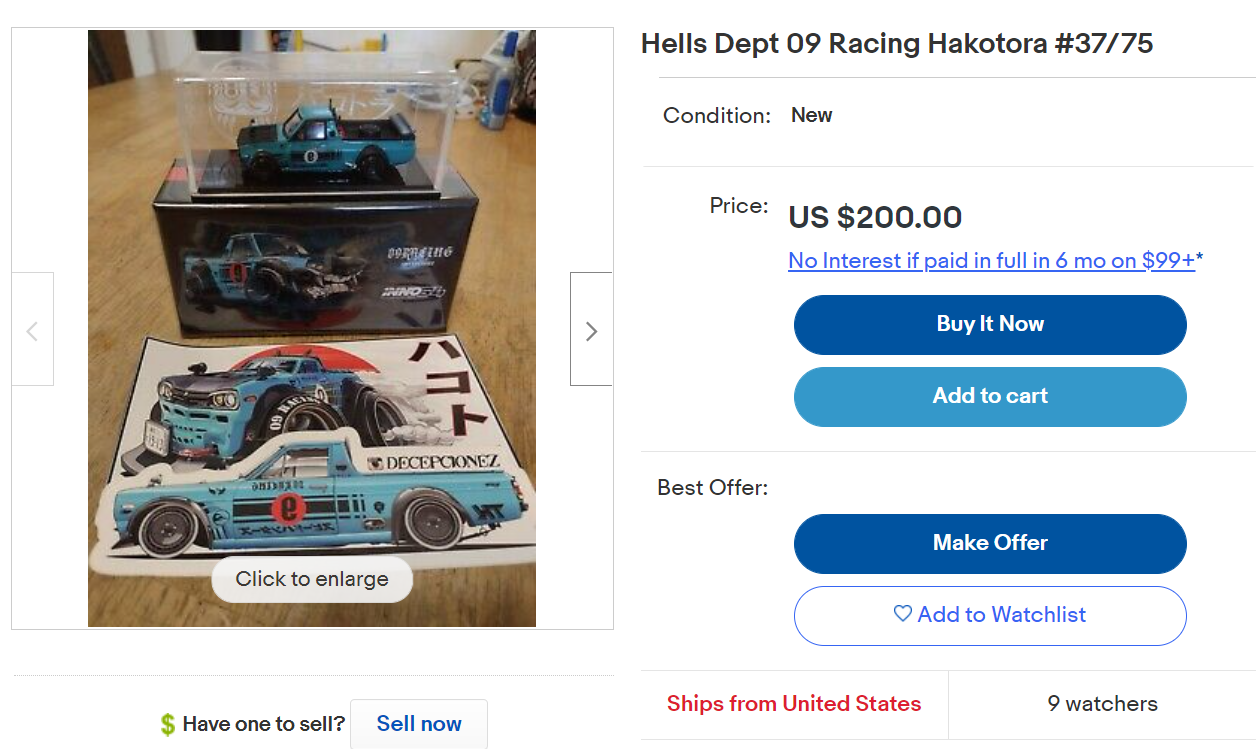Viewport: 1256px width, 749px height.
Task: Click the Sell now button
Action: click(419, 724)
